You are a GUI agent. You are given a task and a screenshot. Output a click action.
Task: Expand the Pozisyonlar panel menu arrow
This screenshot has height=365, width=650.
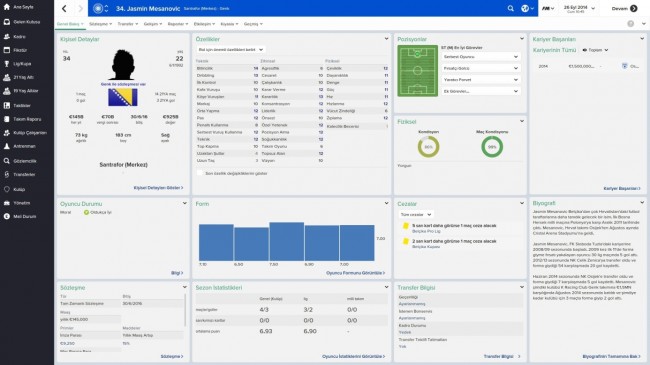click(521, 39)
